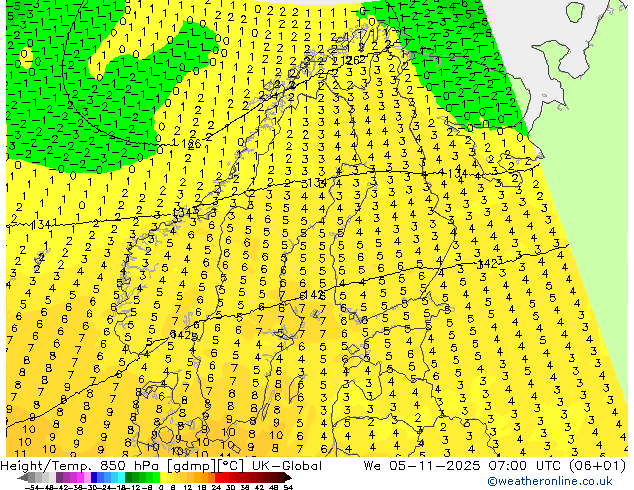Click the We 05-11-2025 07:00 UTC timestamp

pos(464,466)
